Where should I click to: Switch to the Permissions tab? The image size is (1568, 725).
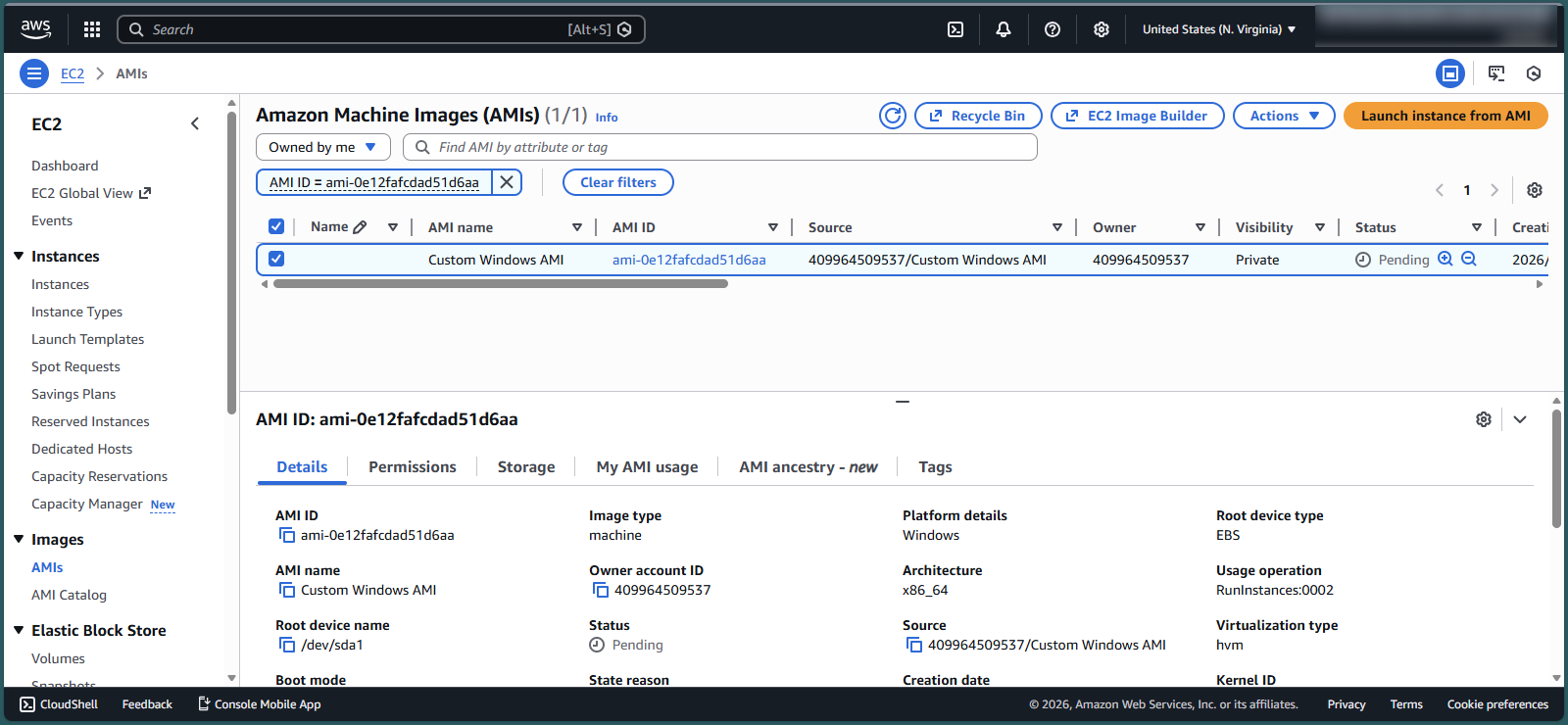click(412, 467)
